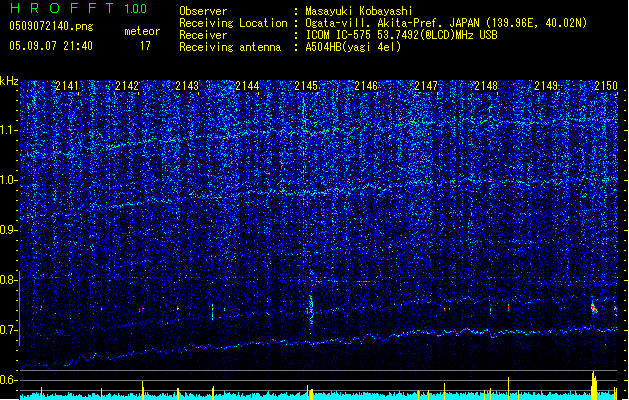Click the bright meteor echo near 2150
Viewport: 629px width, 400px height.
594,308
